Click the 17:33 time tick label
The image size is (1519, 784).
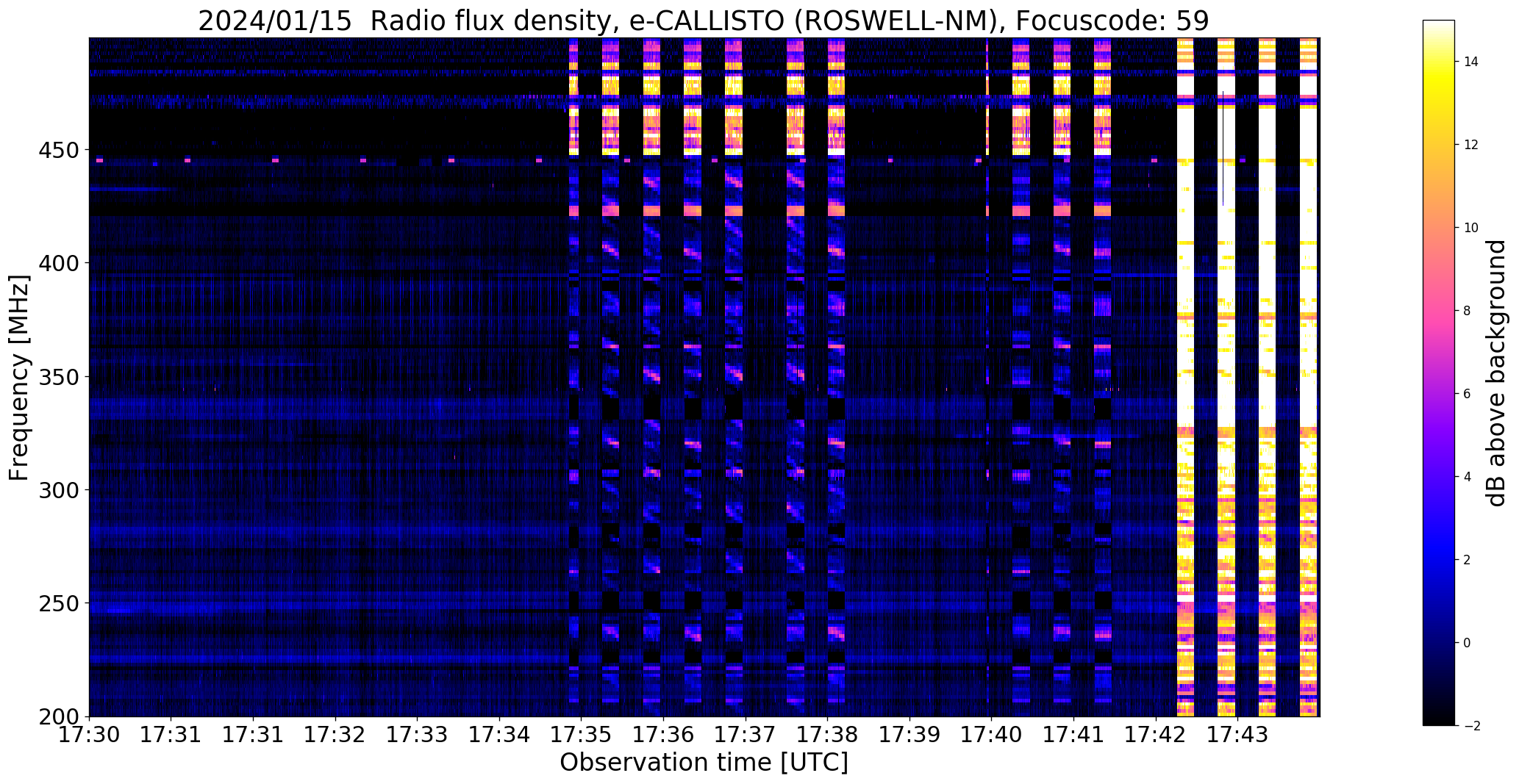click(x=418, y=734)
